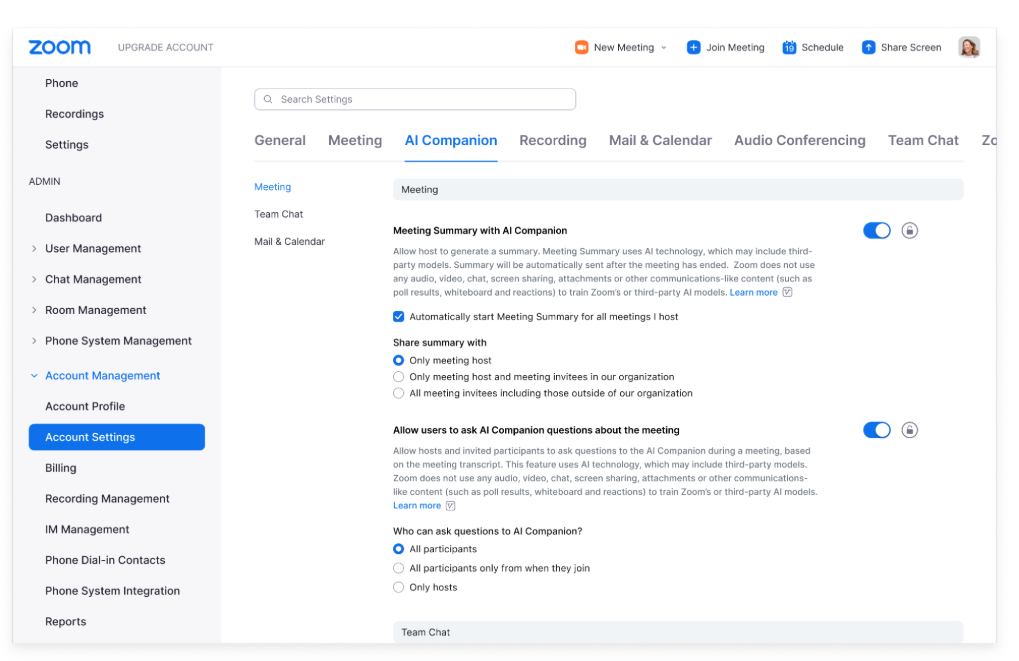1019x661 pixels.
Task: Open Recording Management in sidebar
Action: [107, 499]
